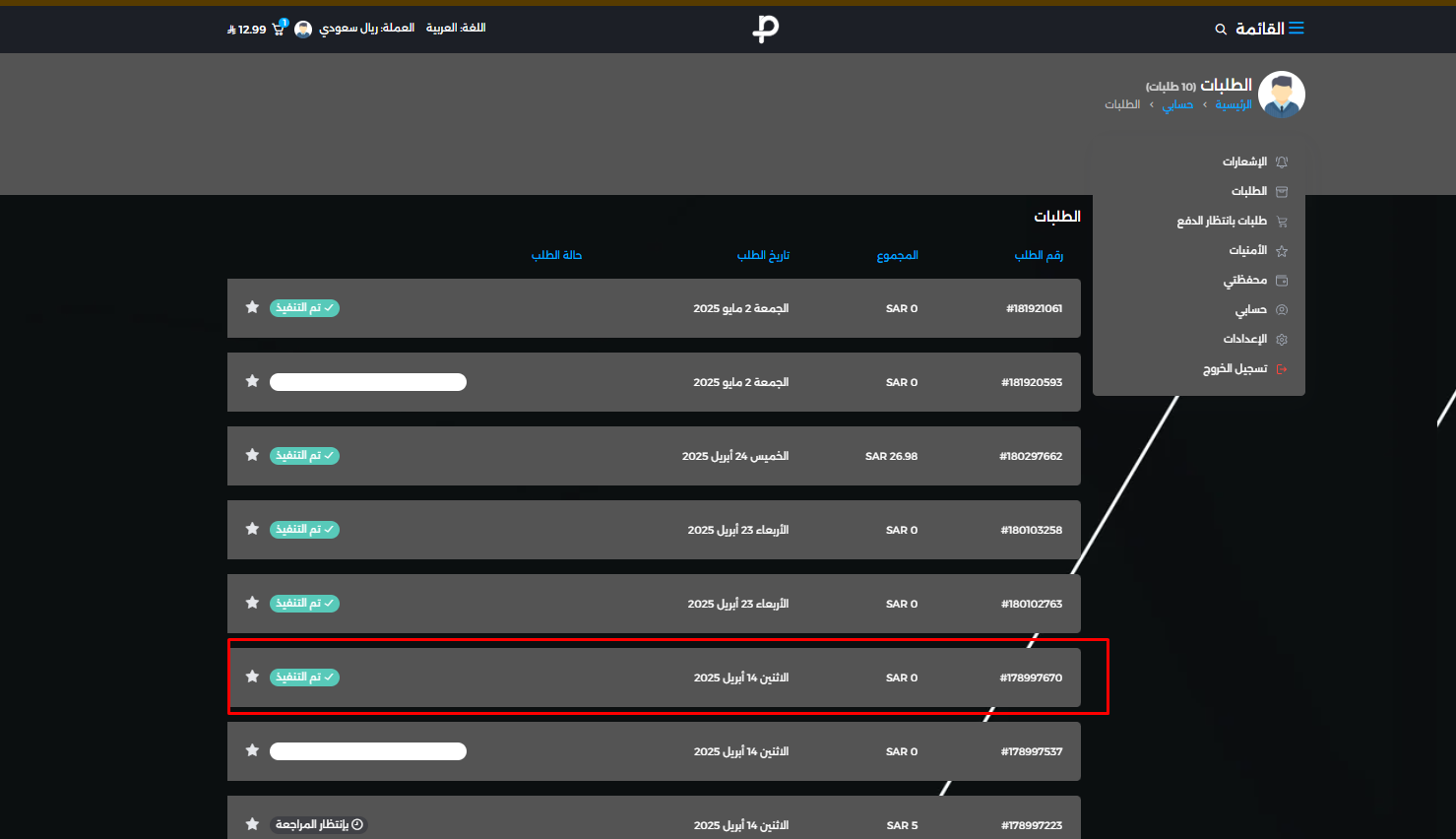Click the search magnifier icon in header
Screen dimensions: 1456x839
click(x=1221, y=30)
